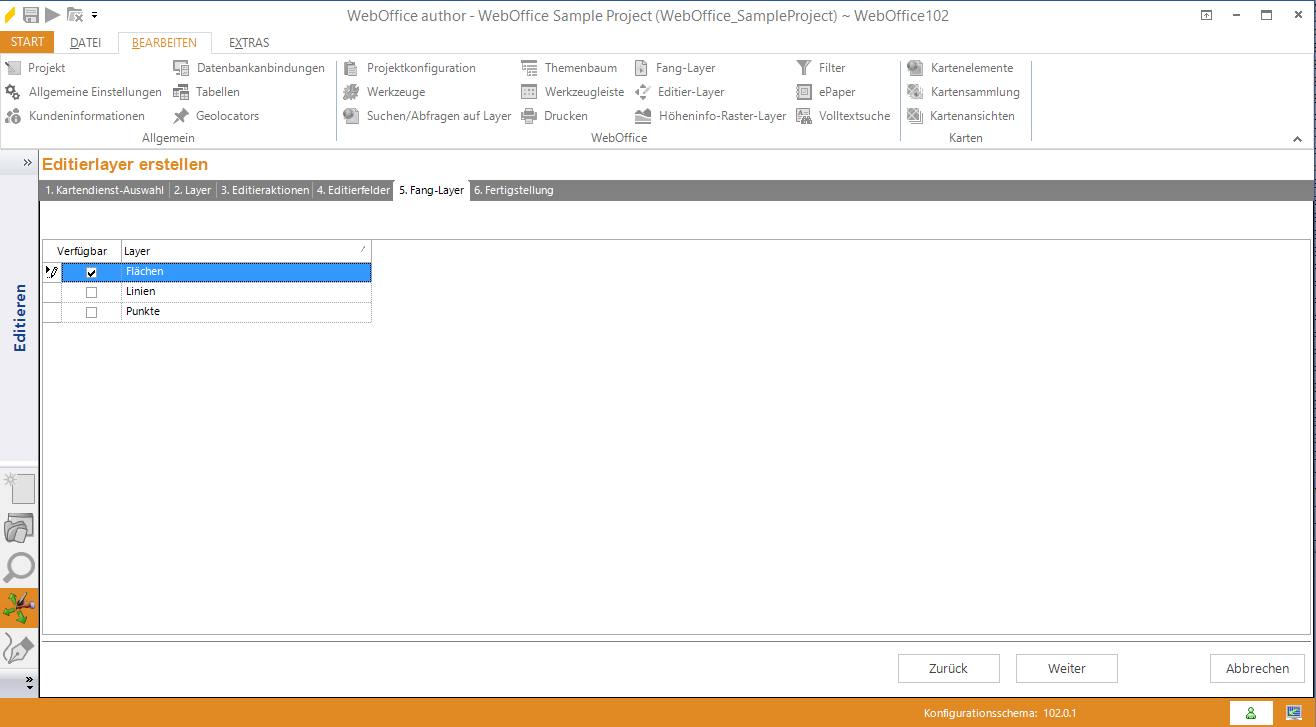
Task: Click the Editier-Layer ribbon icon
Action: click(643, 92)
